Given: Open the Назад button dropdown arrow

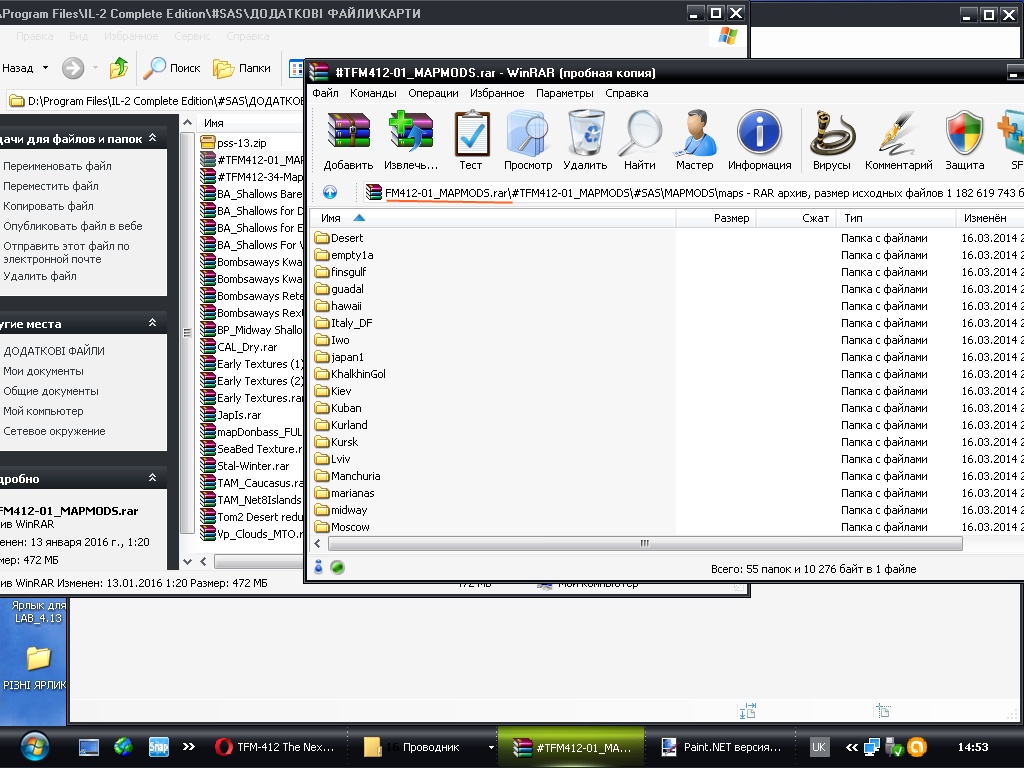Looking at the screenshot, I should [x=45, y=68].
